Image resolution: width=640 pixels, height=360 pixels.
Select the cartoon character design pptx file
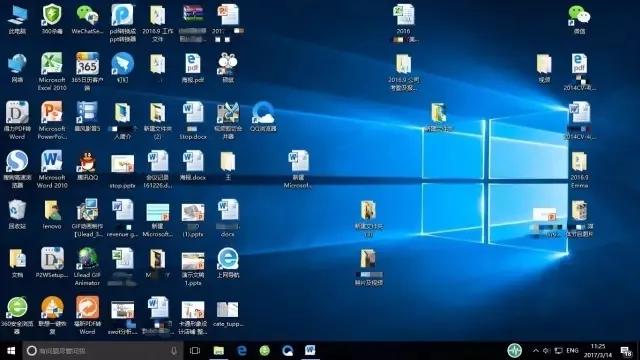tap(193, 318)
